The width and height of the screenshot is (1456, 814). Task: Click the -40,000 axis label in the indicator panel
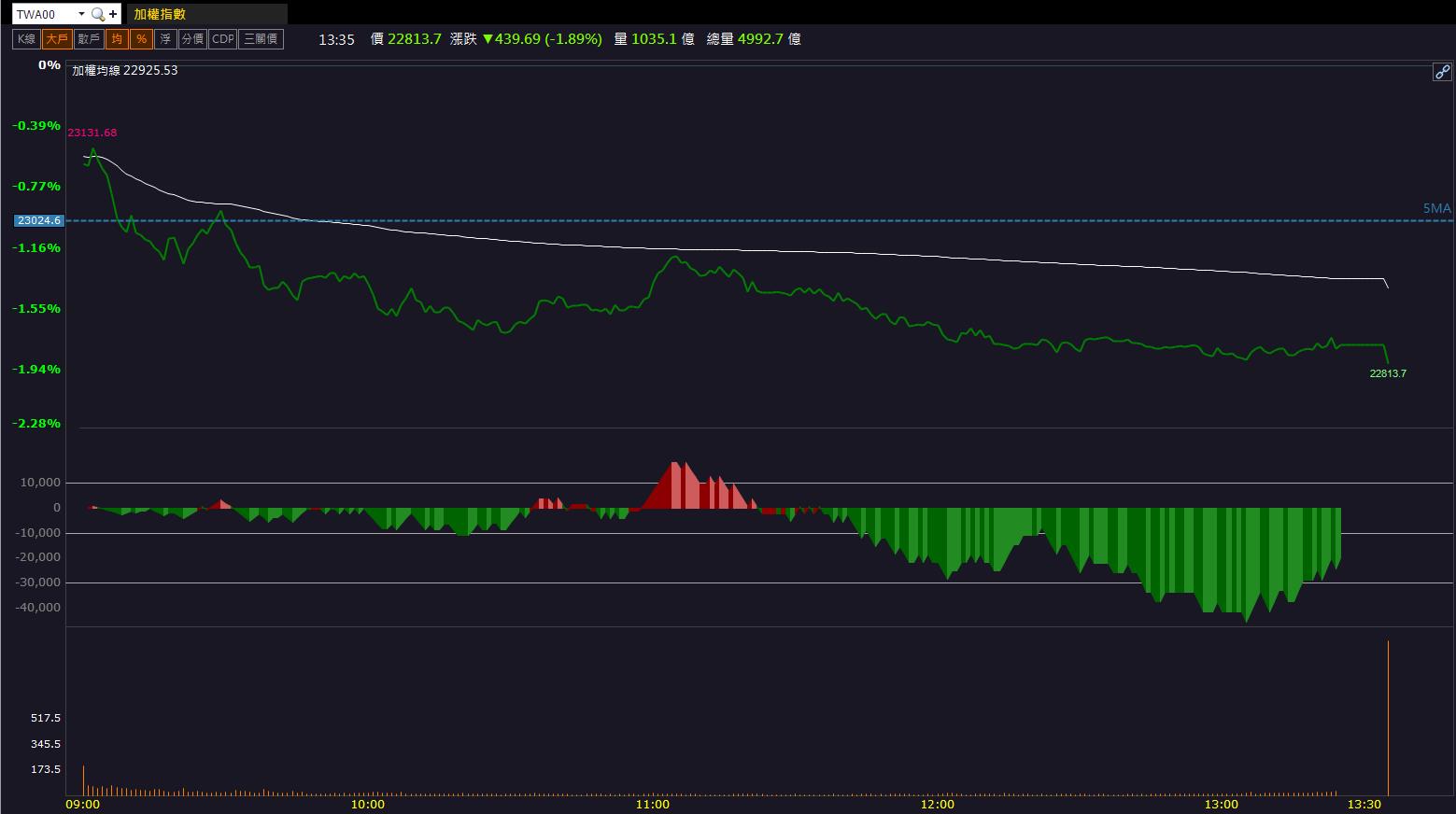coord(38,608)
